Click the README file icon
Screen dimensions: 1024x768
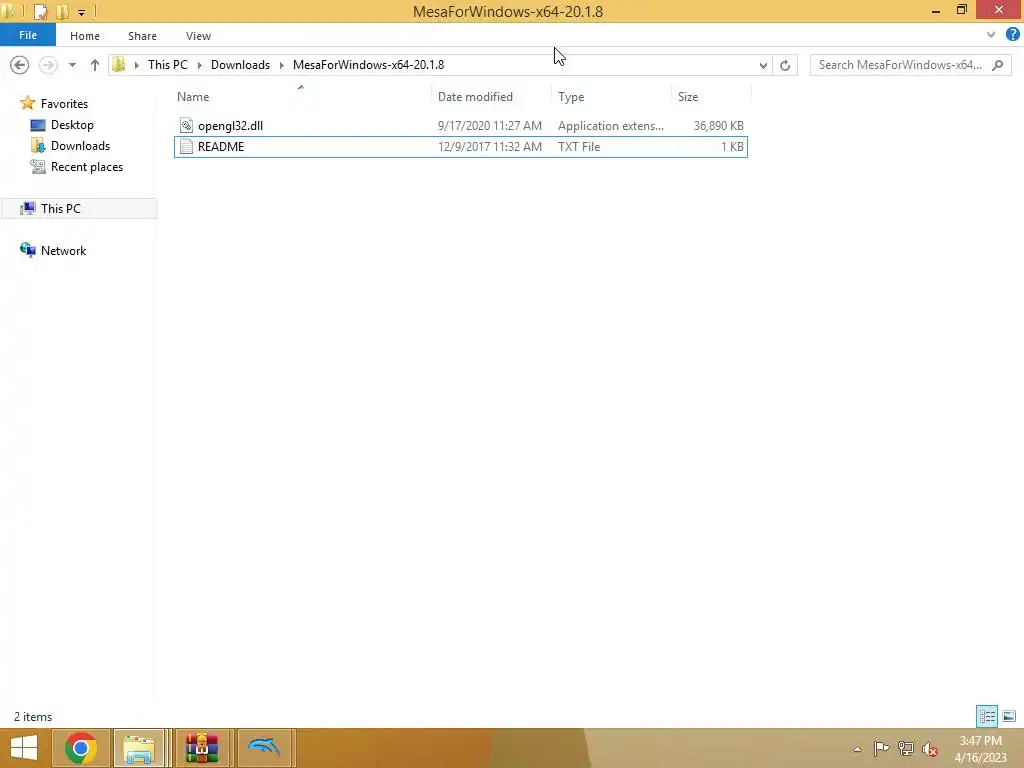pyautogui.click(x=186, y=146)
